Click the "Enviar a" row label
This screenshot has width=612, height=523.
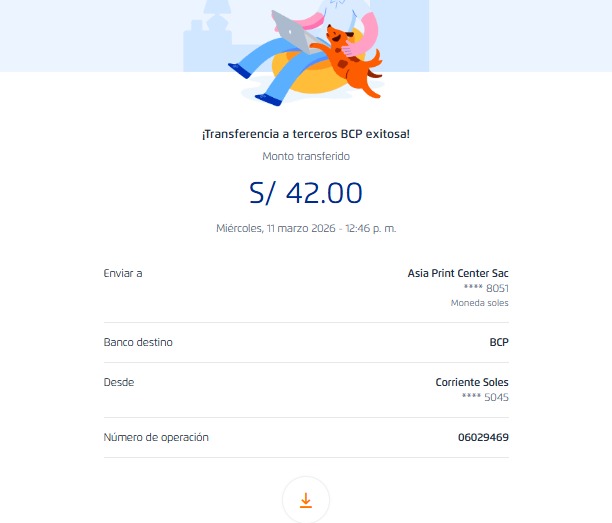click(123, 273)
